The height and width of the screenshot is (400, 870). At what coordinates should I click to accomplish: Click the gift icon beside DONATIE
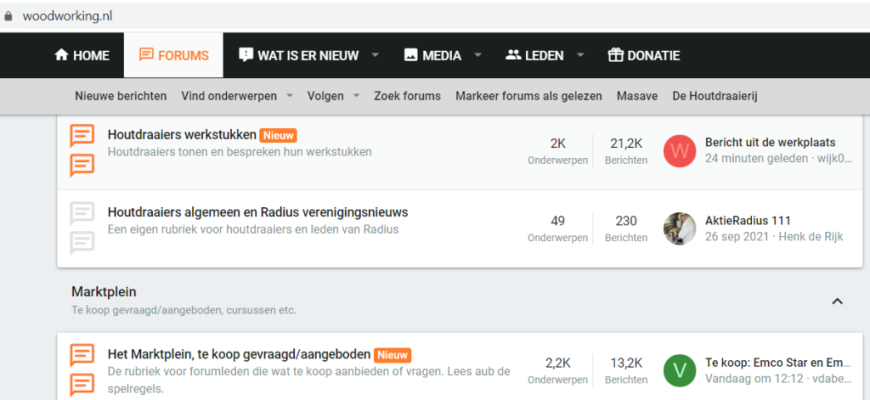click(615, 55)
